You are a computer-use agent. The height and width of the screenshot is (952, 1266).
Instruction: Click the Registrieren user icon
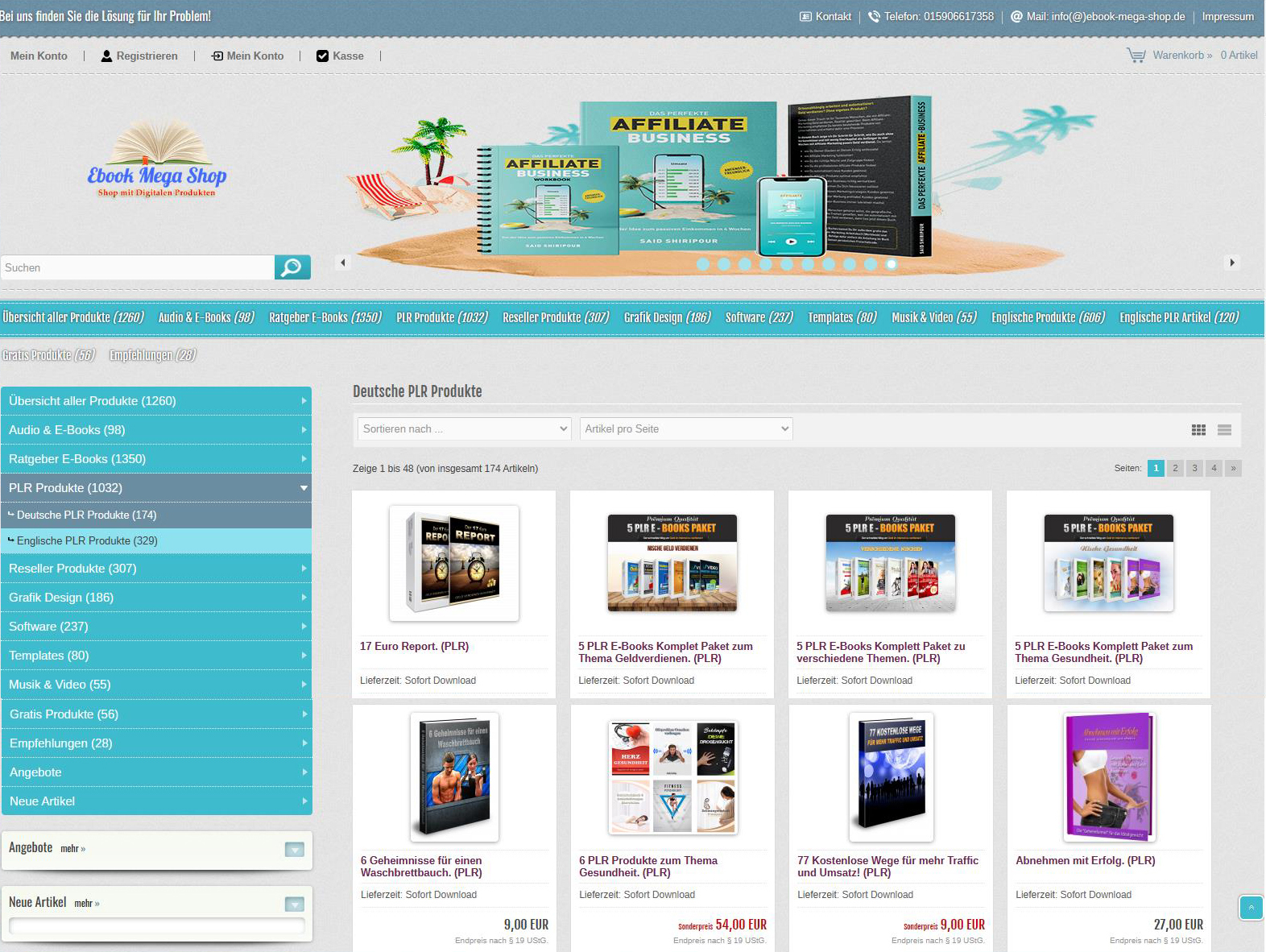106,56
